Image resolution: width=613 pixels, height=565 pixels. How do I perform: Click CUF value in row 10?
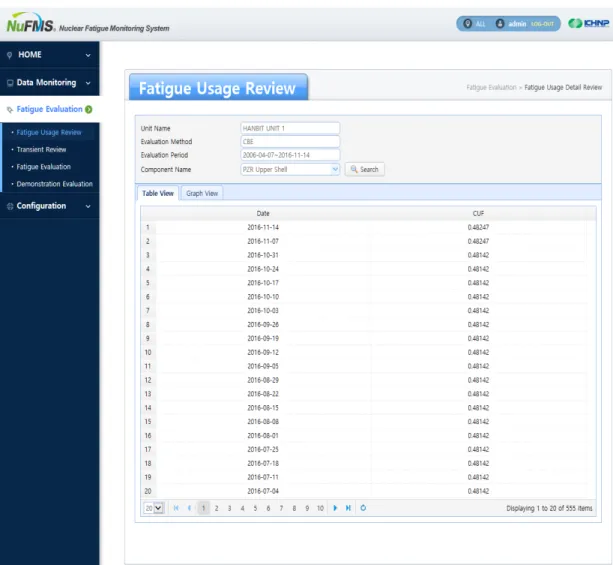tap(478, 352)
